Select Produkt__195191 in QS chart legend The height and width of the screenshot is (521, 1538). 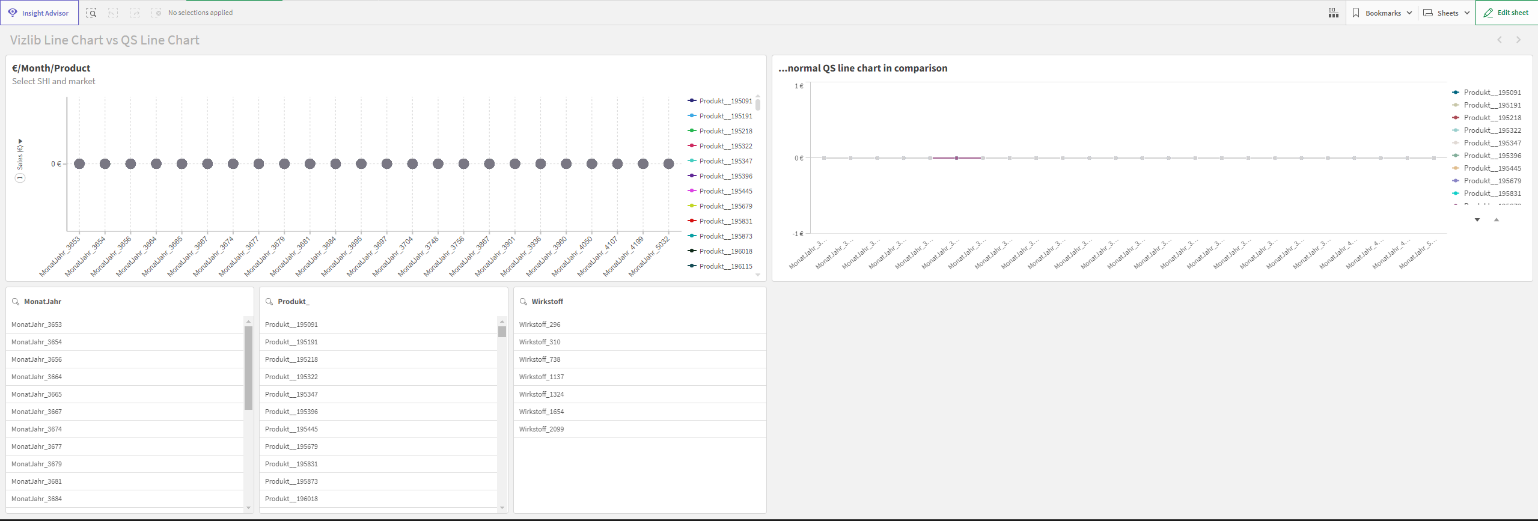click(x=1486, y=105)
